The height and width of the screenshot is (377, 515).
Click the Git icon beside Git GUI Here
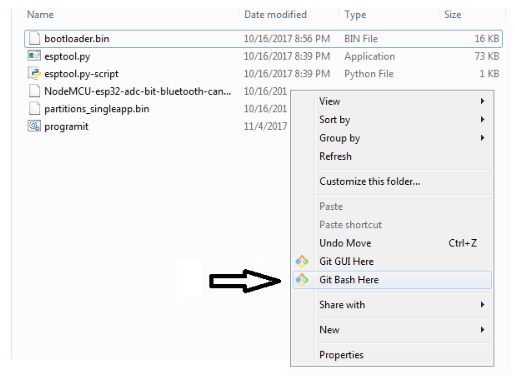coord(302,261)
